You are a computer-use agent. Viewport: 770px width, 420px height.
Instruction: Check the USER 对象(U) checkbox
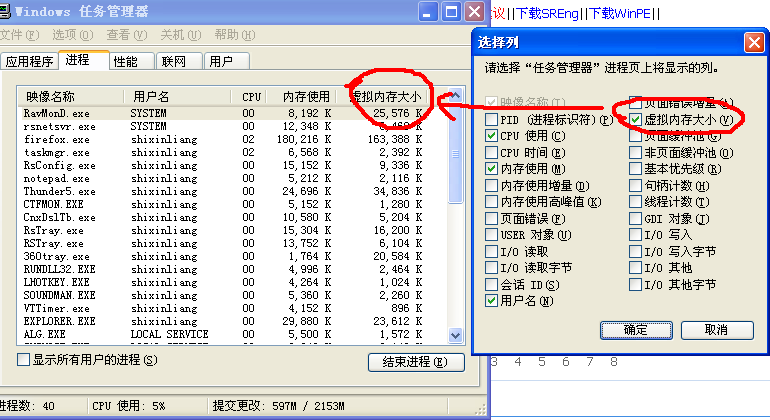tap(491, 235)
